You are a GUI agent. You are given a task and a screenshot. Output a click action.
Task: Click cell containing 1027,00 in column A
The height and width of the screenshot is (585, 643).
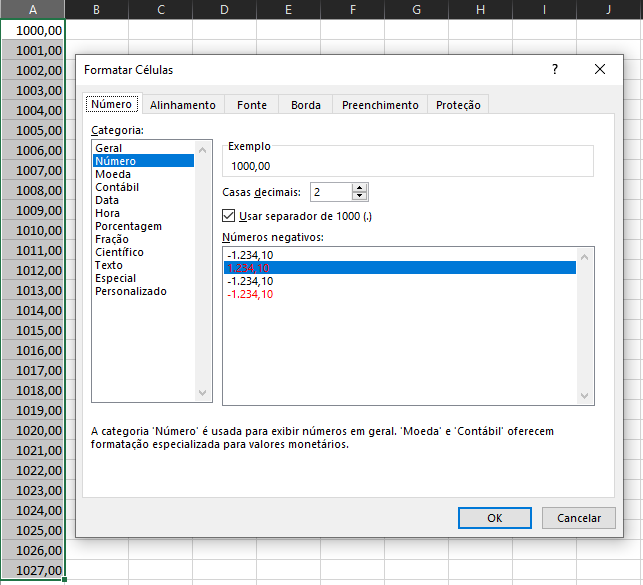click(33, 570)
